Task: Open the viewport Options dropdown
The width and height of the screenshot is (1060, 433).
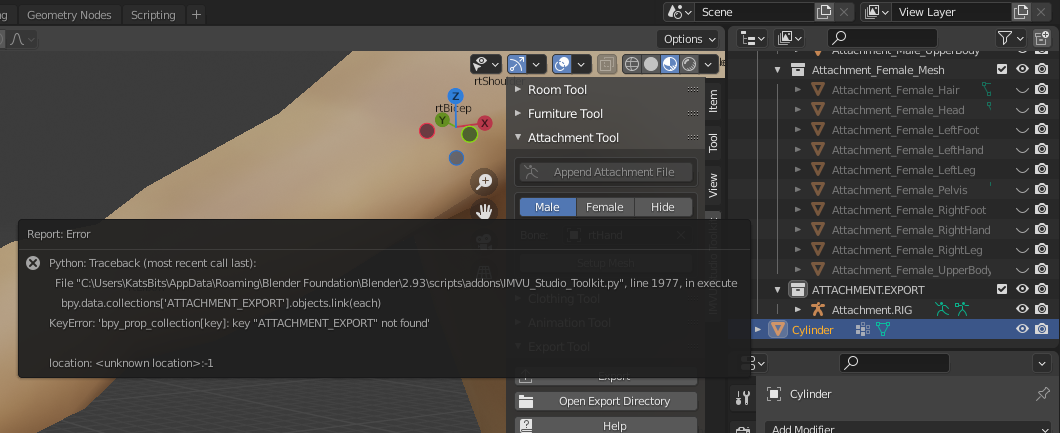Action: tap(689, 39)
